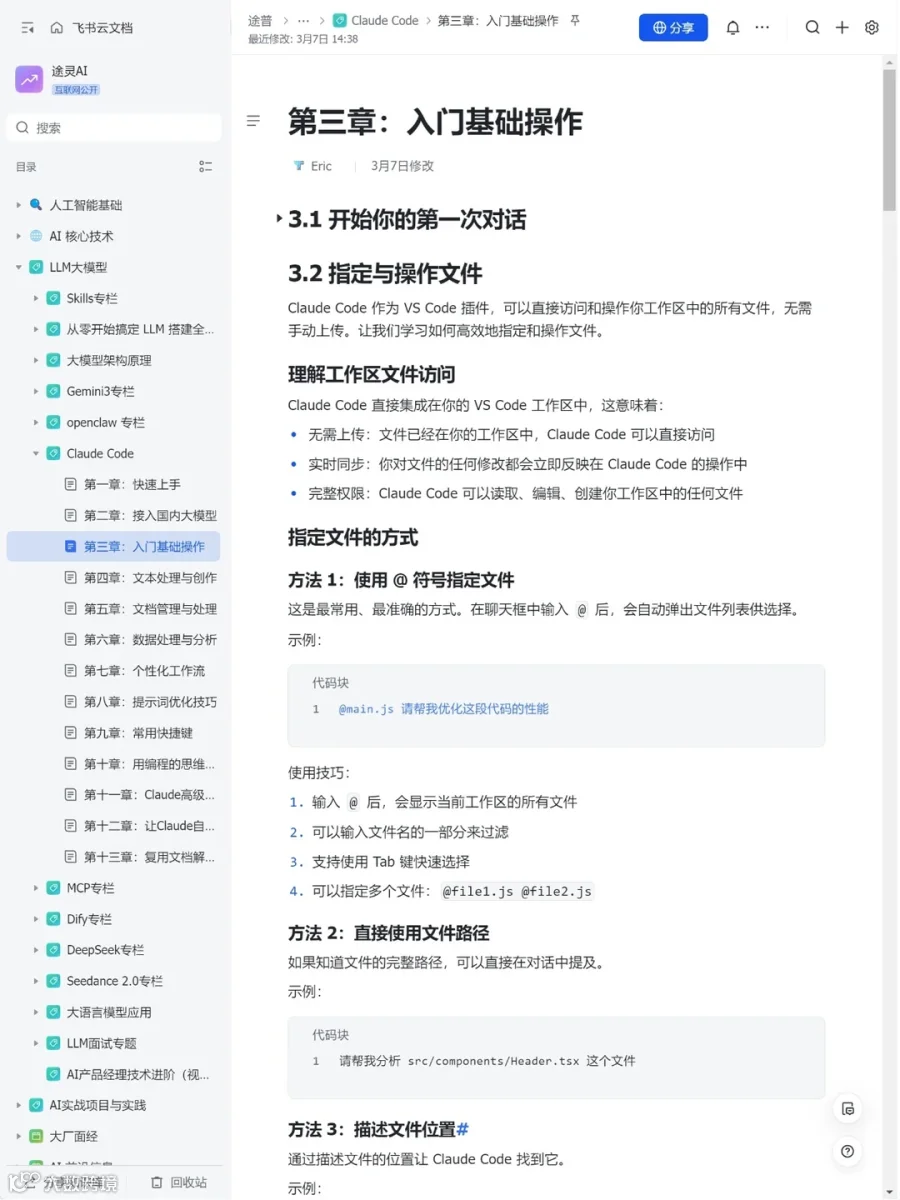Click the breadcrumb ellipsis
900x1200 pixels.
pos(303,20)
